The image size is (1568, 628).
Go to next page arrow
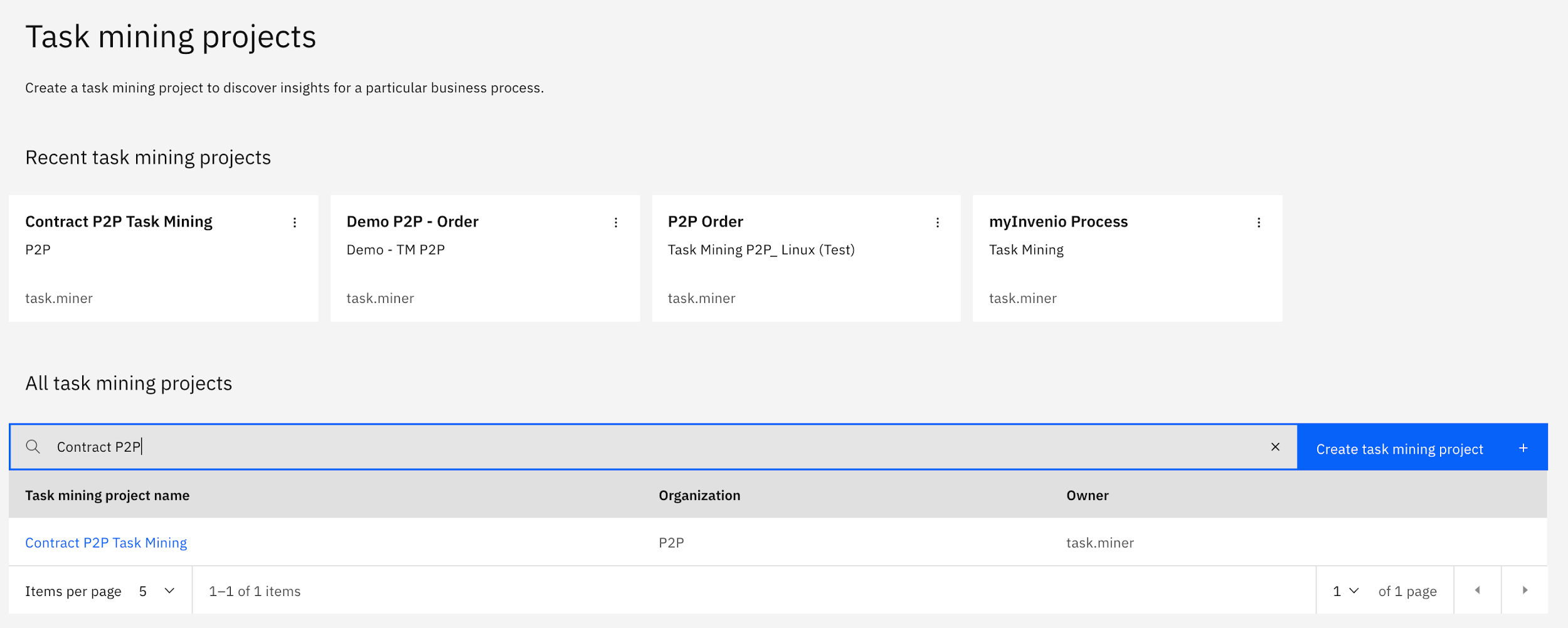tap(1525, 590)
